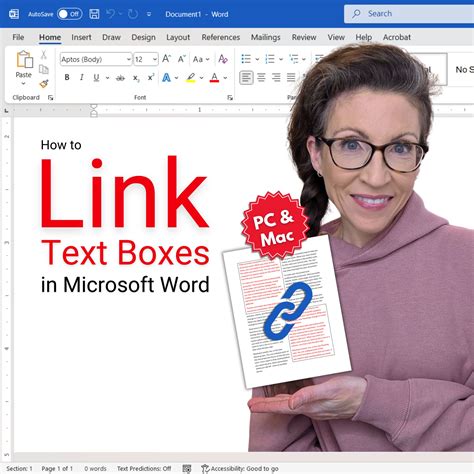
Task: Toggle Bold formatting
Action: 67,77
